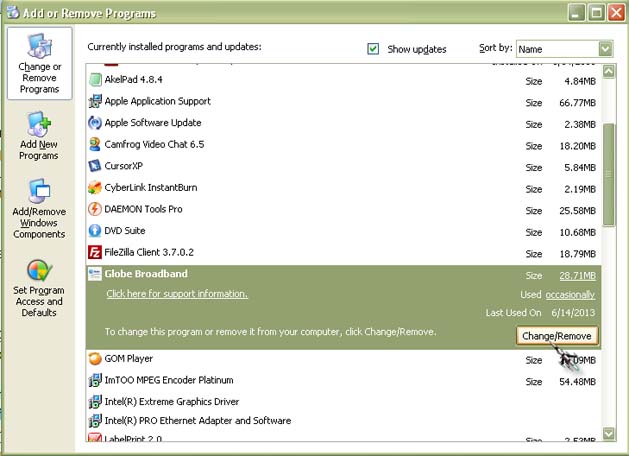Select CyberLink InstantBurn entry text
The width and height of the screenshot is (629, 456).
[151, 187]
